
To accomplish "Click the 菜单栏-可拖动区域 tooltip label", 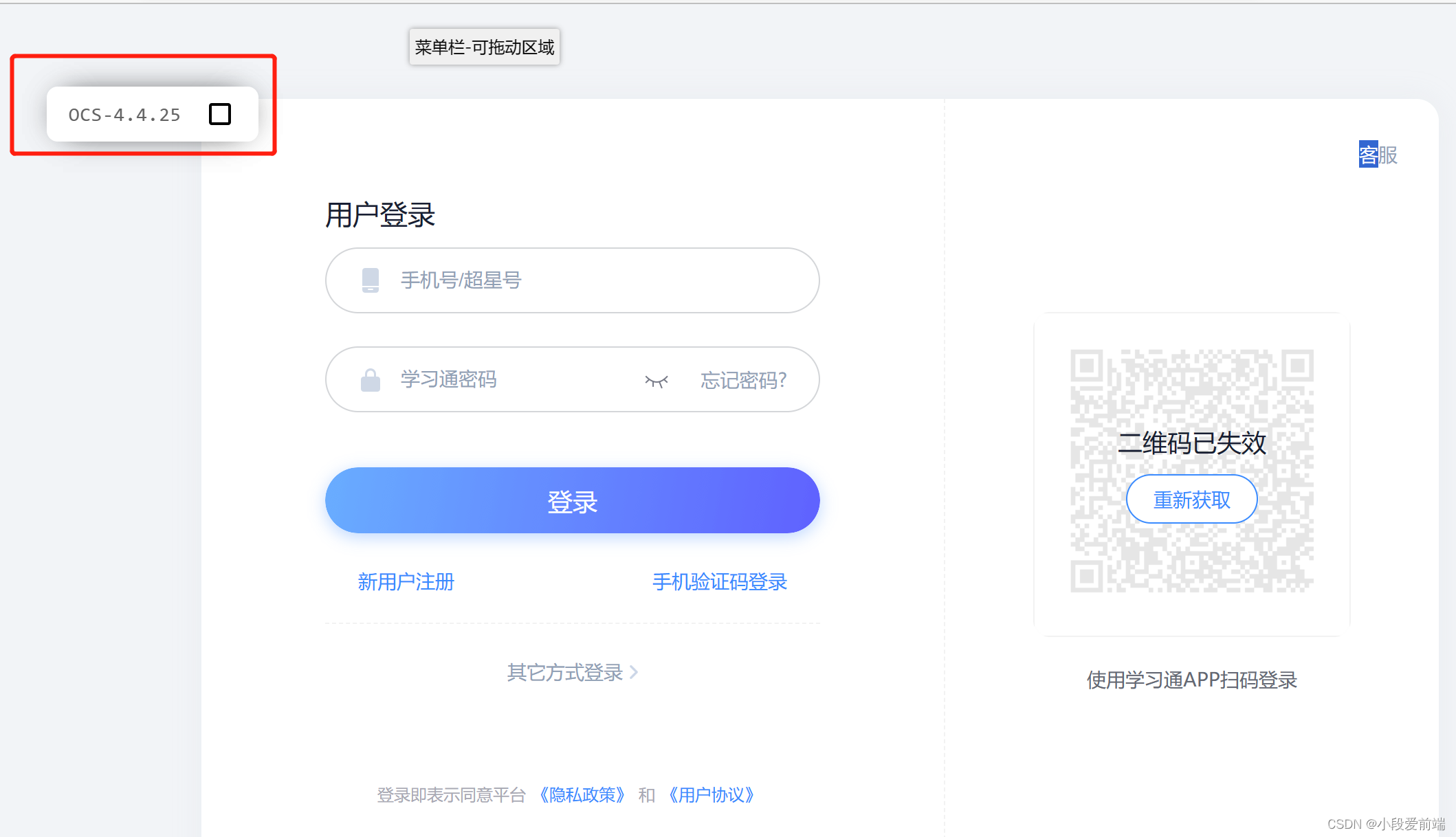I will [484, 47].
